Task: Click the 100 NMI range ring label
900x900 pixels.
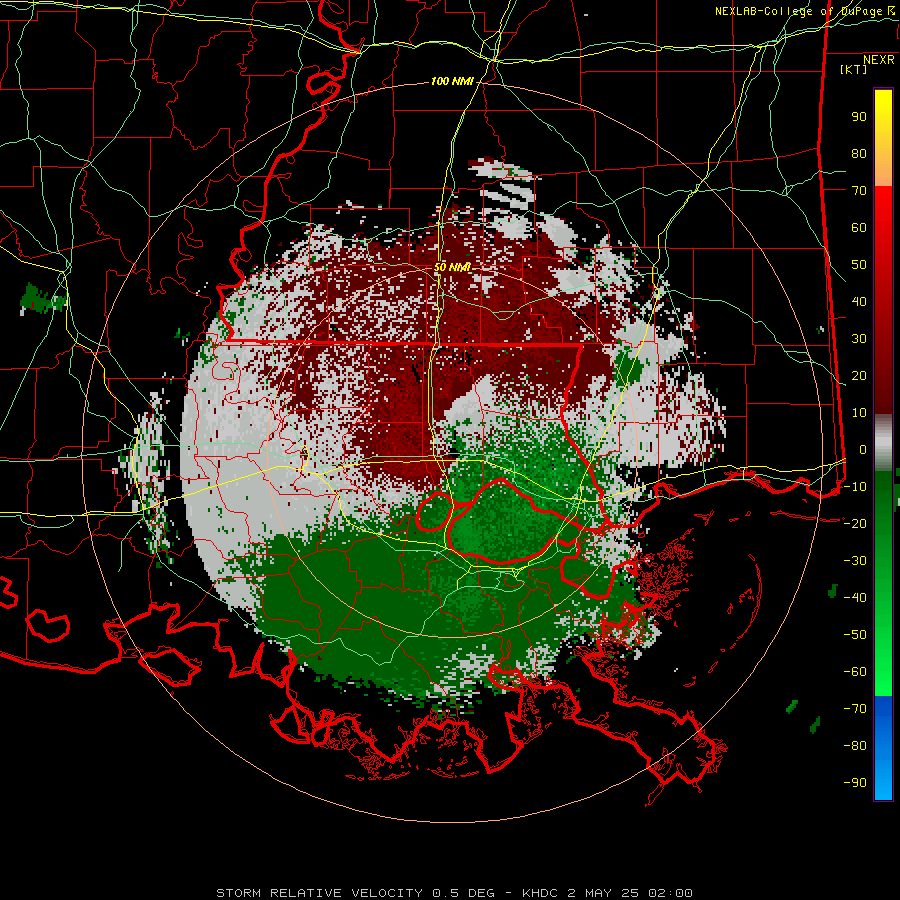Action: tap(452, 82)
